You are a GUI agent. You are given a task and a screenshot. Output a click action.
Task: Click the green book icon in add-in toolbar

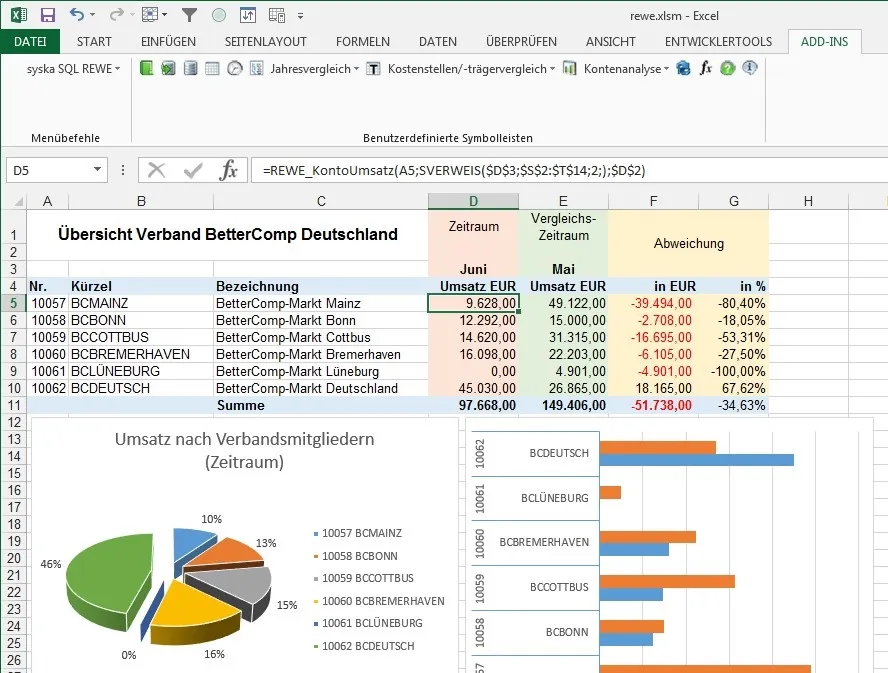146,69
